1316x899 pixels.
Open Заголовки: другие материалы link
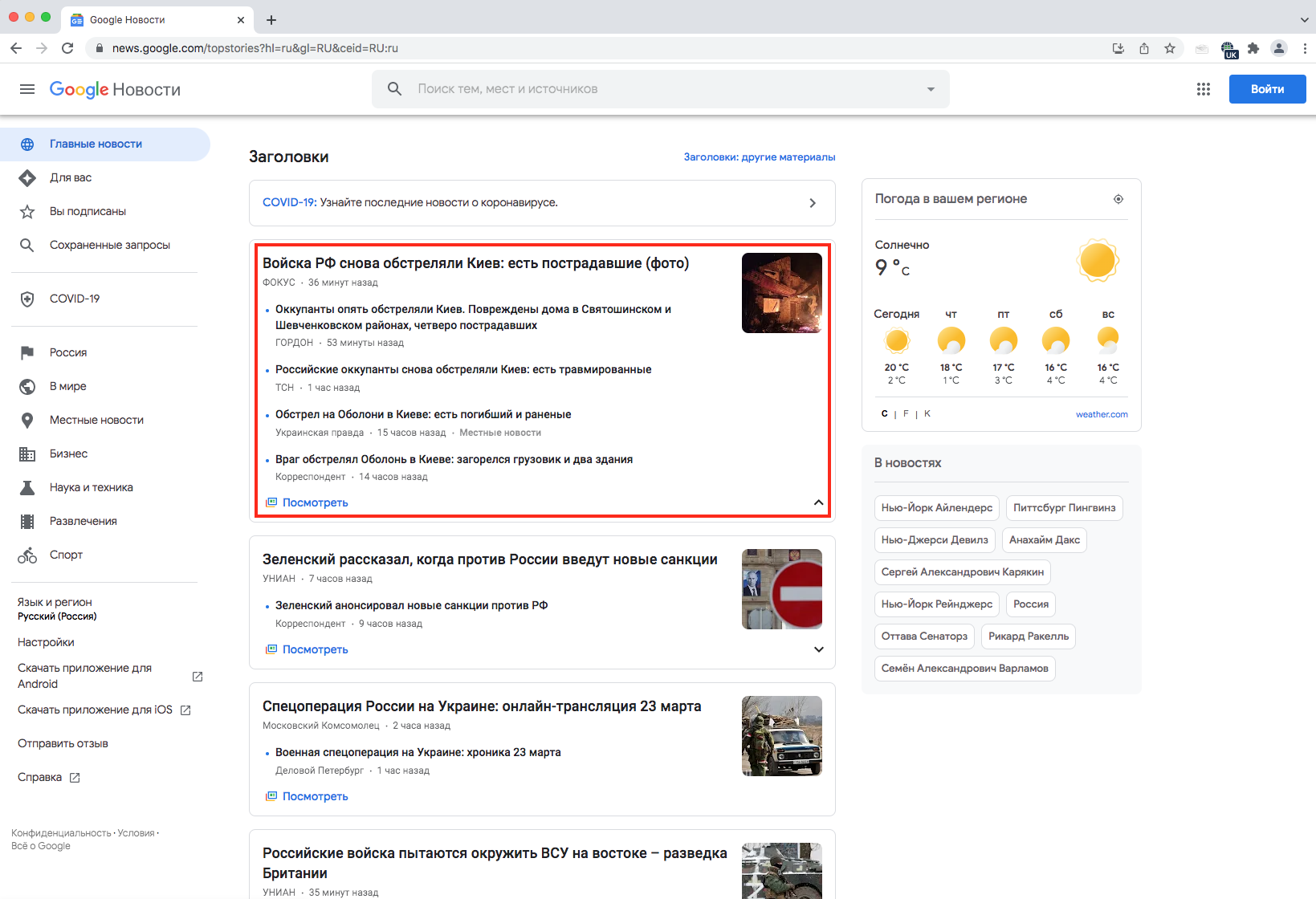click(760, 157)
